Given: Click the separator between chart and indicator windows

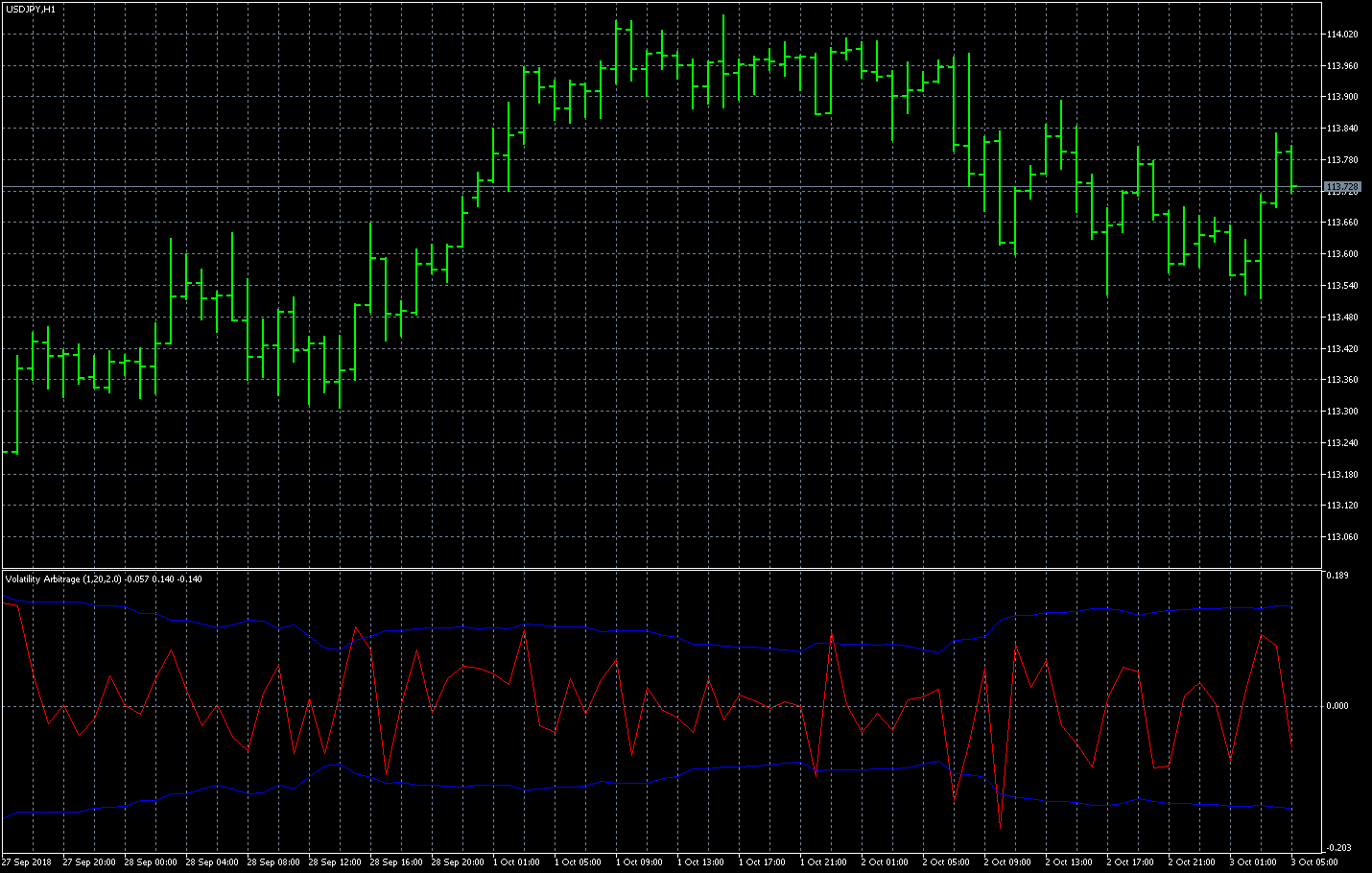Looking at the screenshot, I should (672, 566).
